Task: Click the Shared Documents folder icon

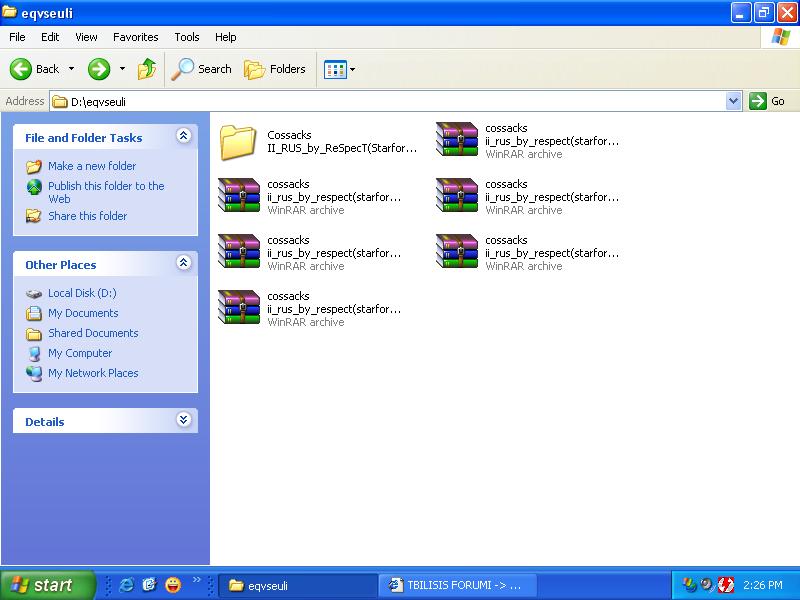Action: 34,334
